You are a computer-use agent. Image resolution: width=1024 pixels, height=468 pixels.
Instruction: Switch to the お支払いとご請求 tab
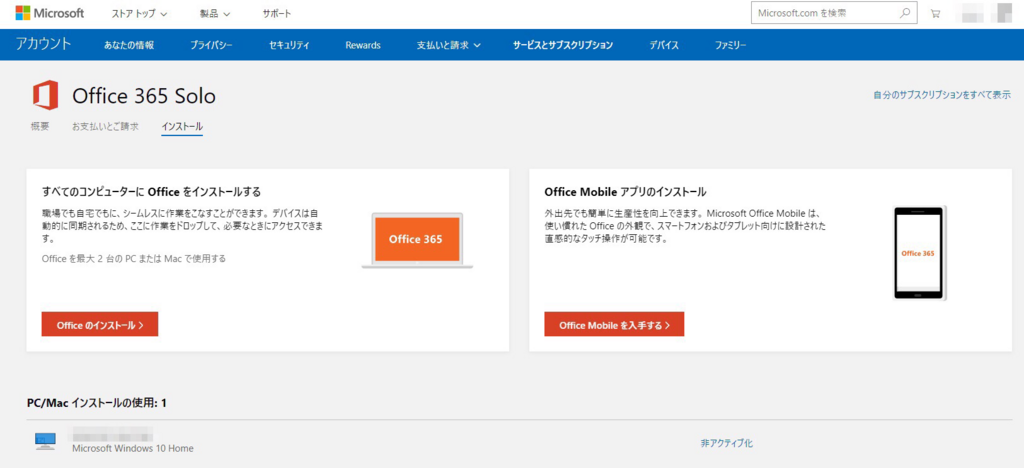coord(105,127)
